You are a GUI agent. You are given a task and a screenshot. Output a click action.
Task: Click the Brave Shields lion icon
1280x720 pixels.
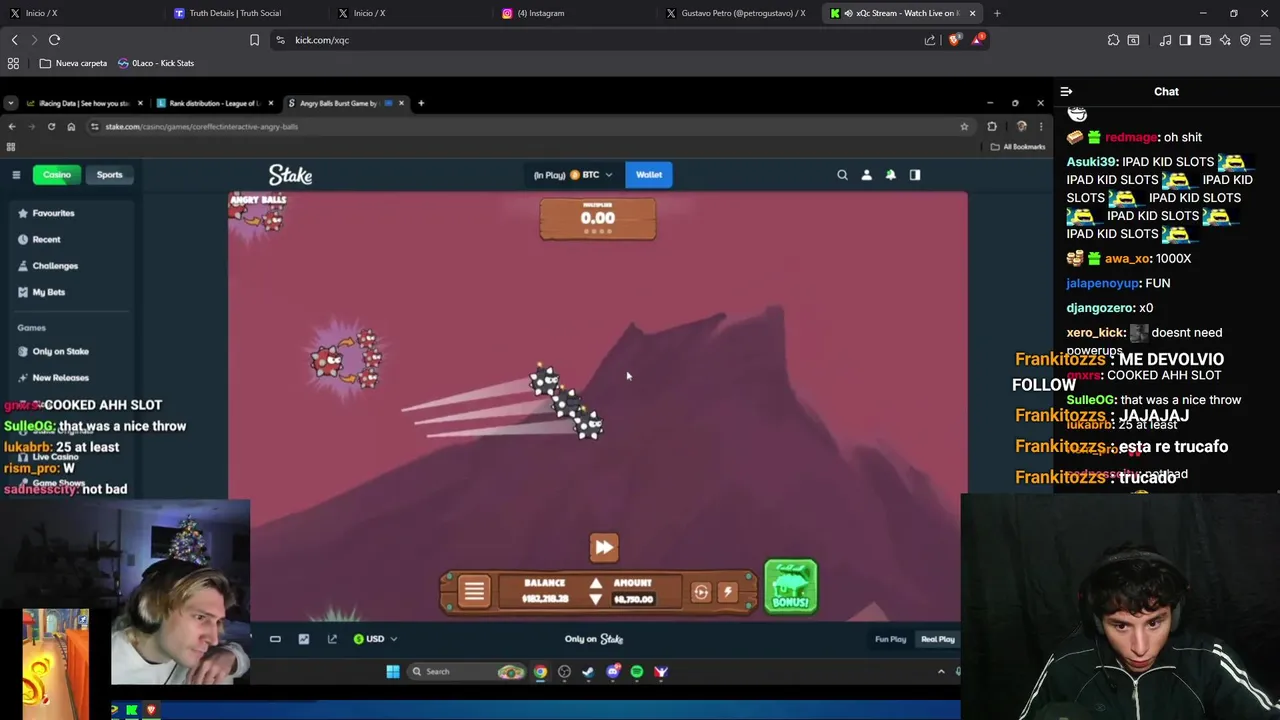point(954,40)
